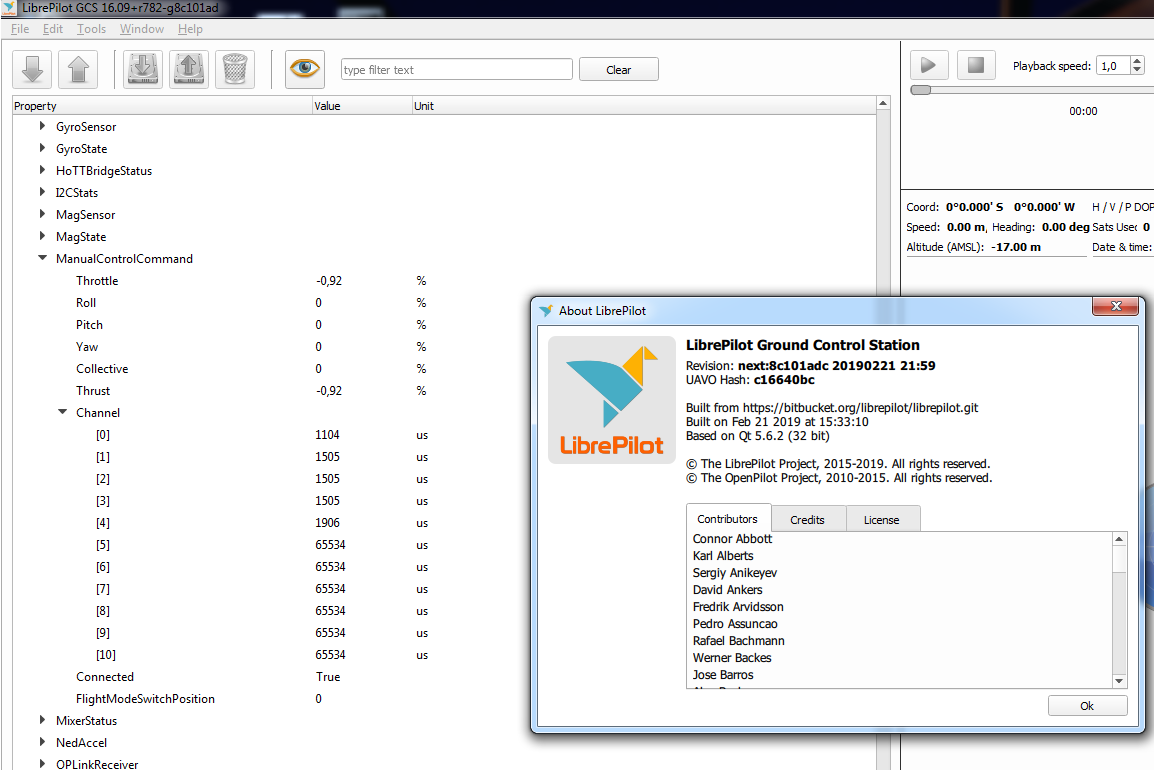Screen dimensions: 1154x770
Task: Collapse the ManualControlCommand tree node
Action: point(43,258)
